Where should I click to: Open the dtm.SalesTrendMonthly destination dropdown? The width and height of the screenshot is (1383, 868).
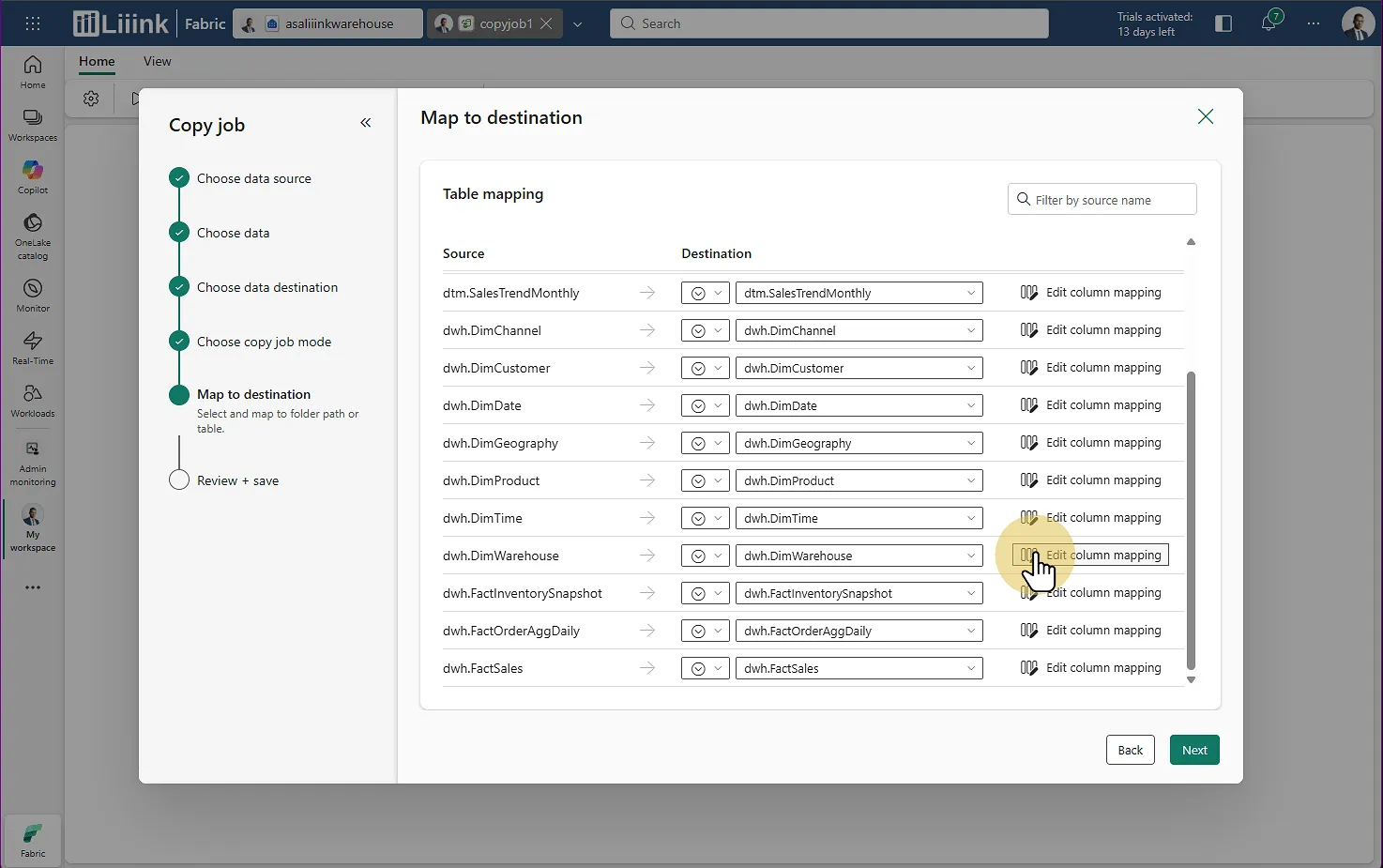pos(859,293)
